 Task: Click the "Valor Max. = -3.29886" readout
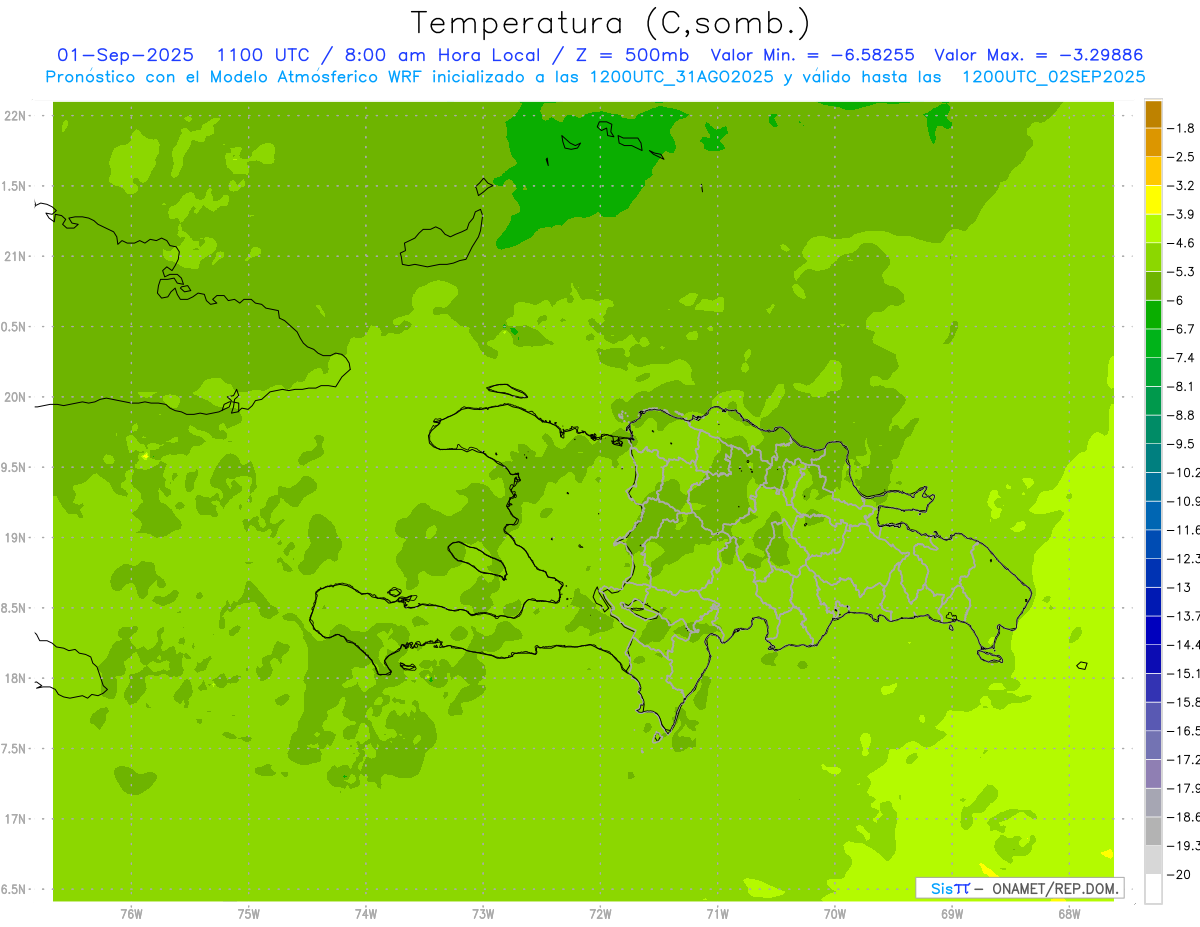click(1038, 55)
